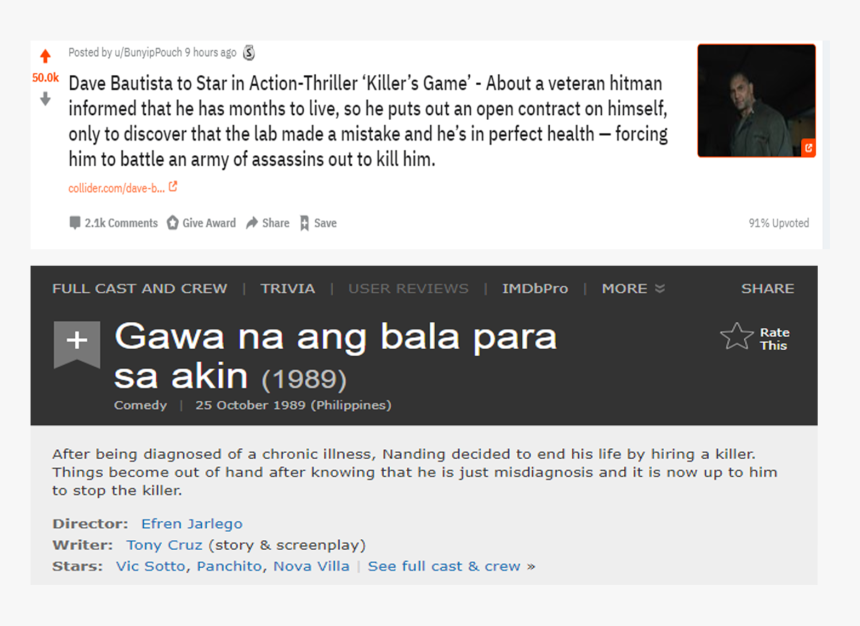Open the Dave Bautista Killer's Game post title
The height and width of the screenshot is (626, 860).
(368, 121)
